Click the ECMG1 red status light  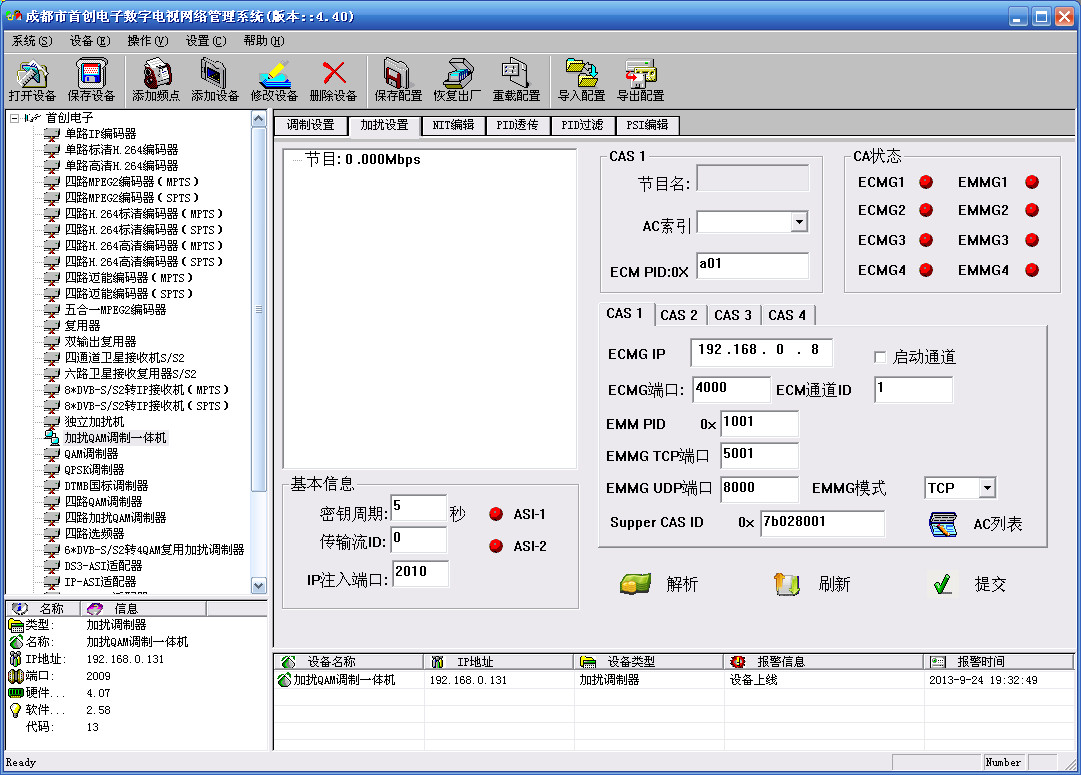[x=927, y=182]
